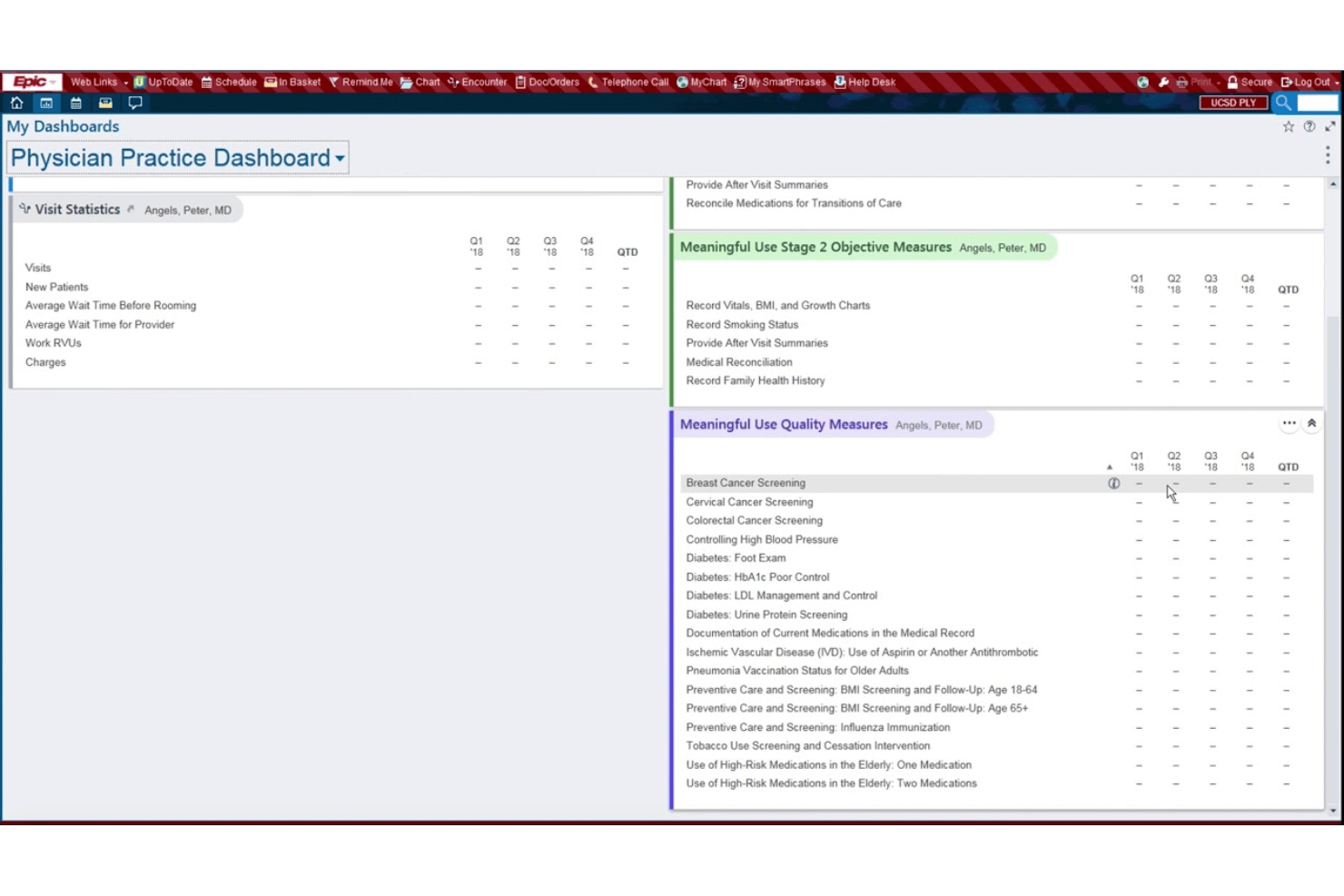
Task: Select Tobacco Use Screening and Cessation Intervention
Action: pyautogui.click(x=808, y=746)
